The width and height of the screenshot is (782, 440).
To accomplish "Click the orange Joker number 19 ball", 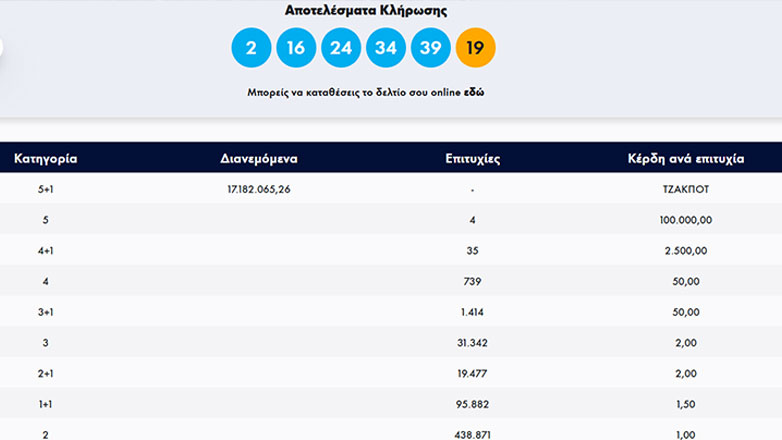I will click(x=475, y=47).
